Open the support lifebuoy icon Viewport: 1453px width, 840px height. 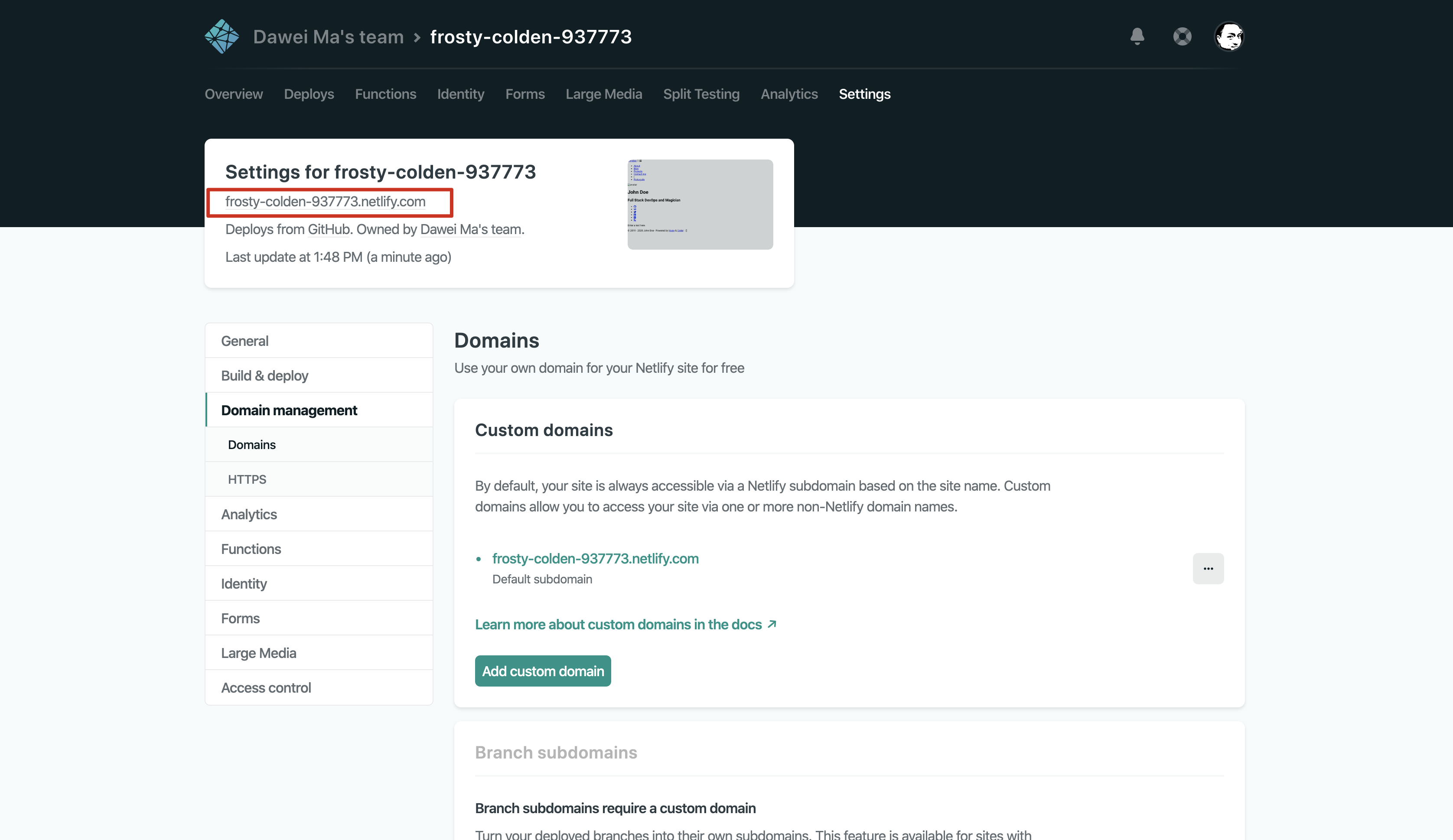point(1182,36)
